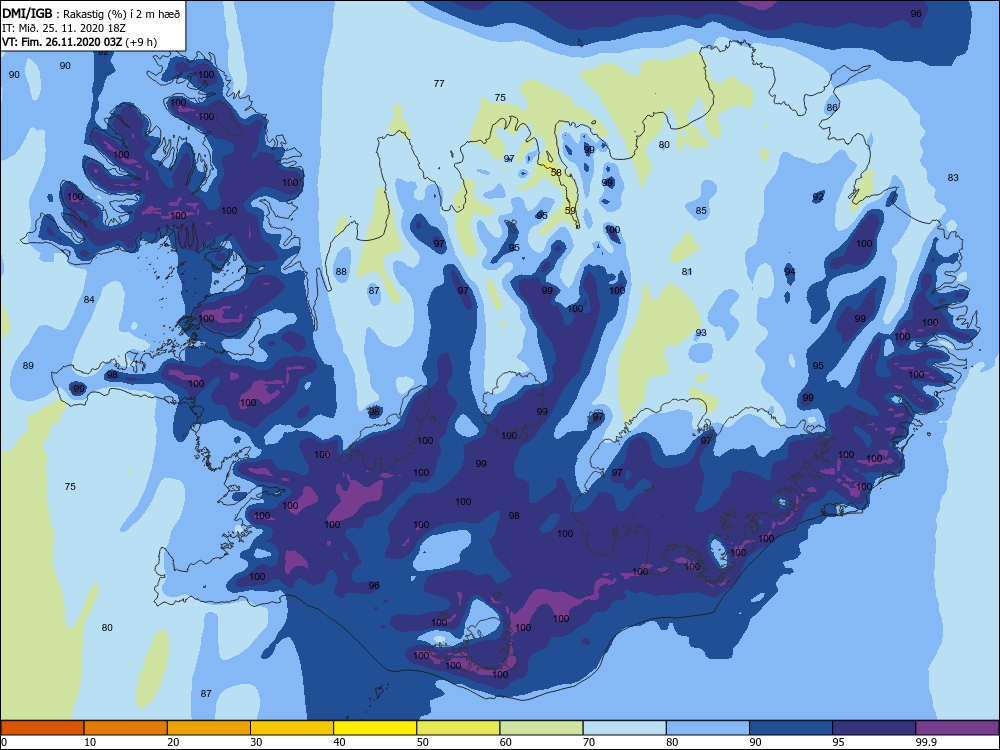Viewport: 1000px width, 750px height.
Task: Click the humidity value '88' on map
Action: click(x=341, y=271)
